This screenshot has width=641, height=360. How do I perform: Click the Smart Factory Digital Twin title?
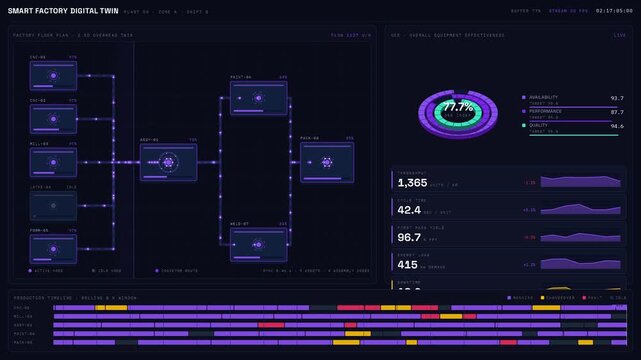coord(63,11)
